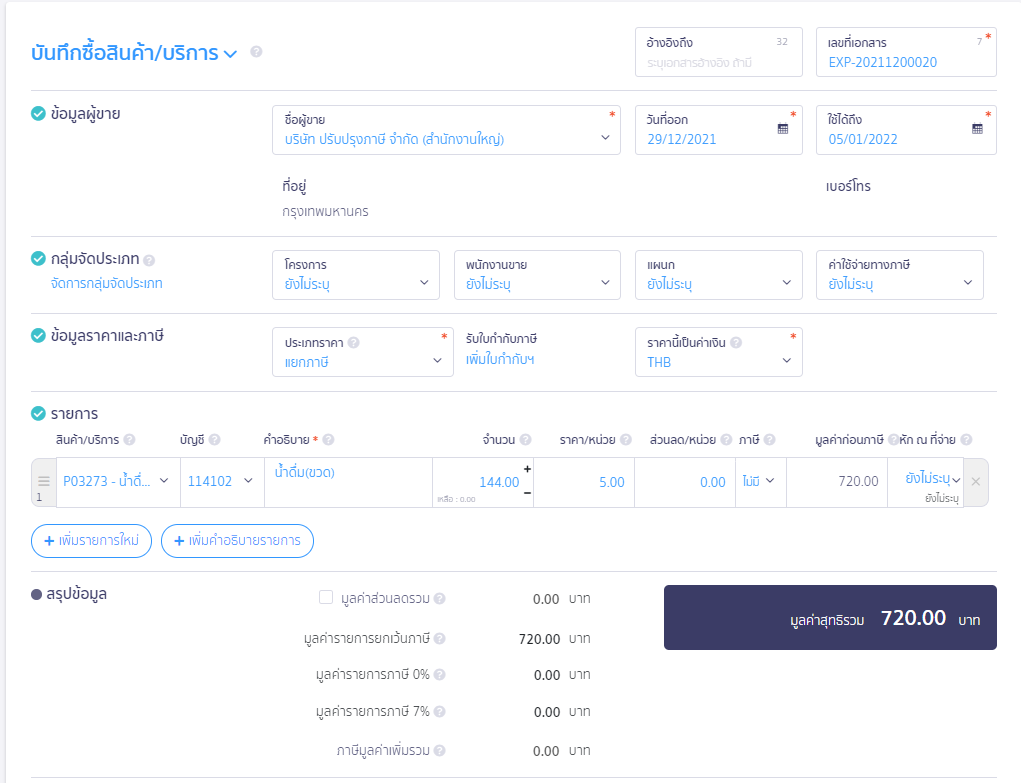Open บันทึกซื้อสินค้า/บริการ title dropdown
The height and width of the screenshot is (783, 1021).
231,53
